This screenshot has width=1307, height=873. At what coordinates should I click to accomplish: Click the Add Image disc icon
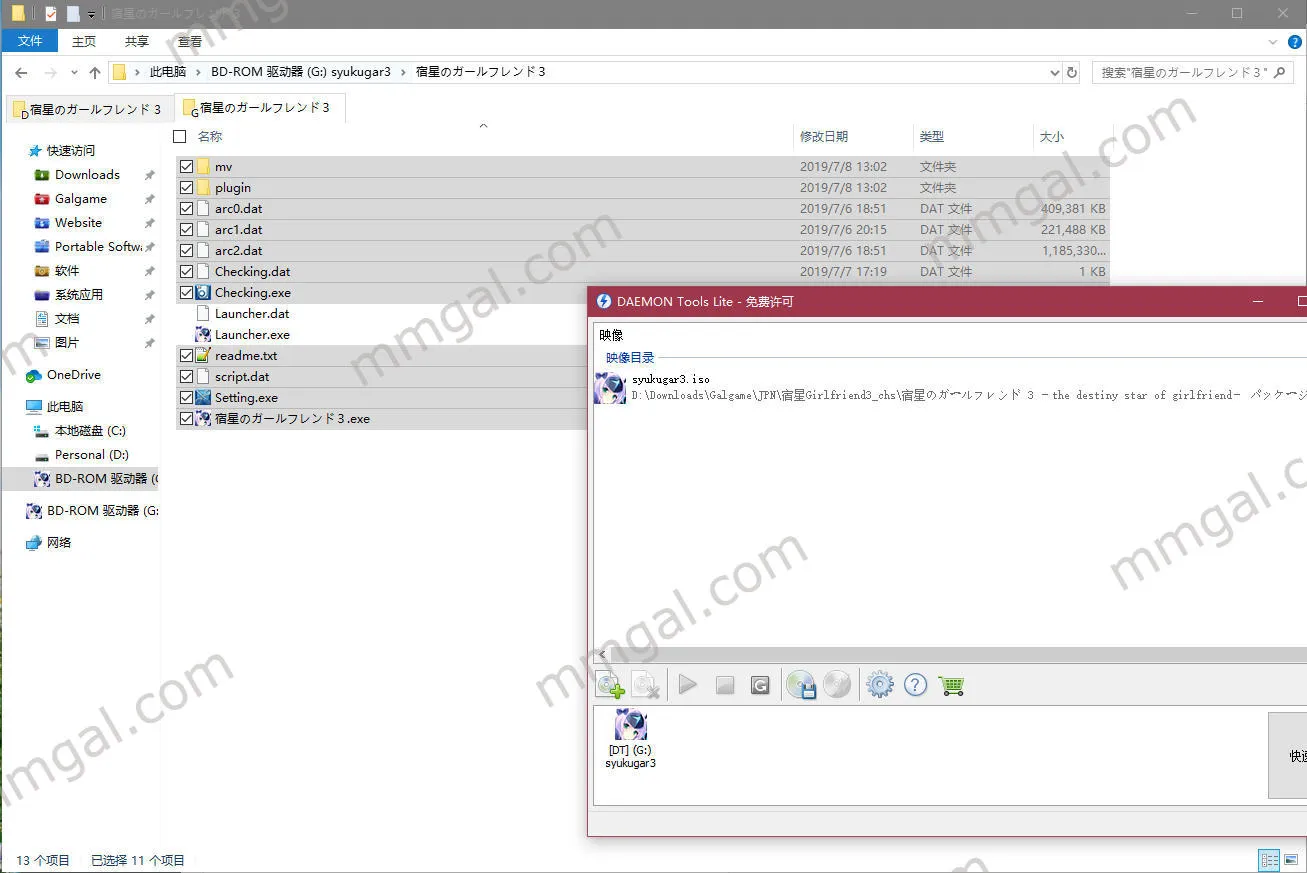[610, 685]
